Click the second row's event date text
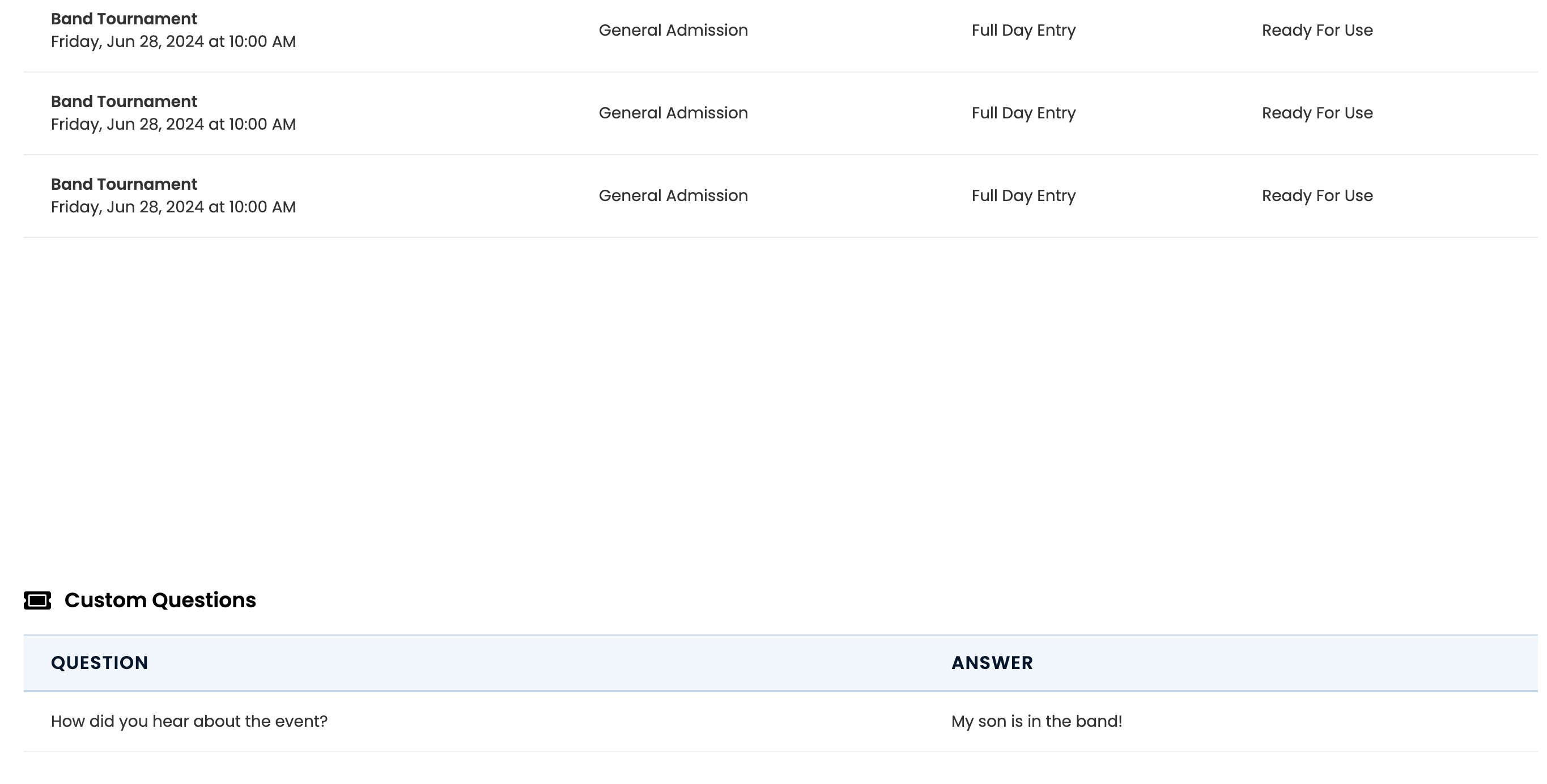The height and width of the screenshot is (784, 1547). coord(173,124)
